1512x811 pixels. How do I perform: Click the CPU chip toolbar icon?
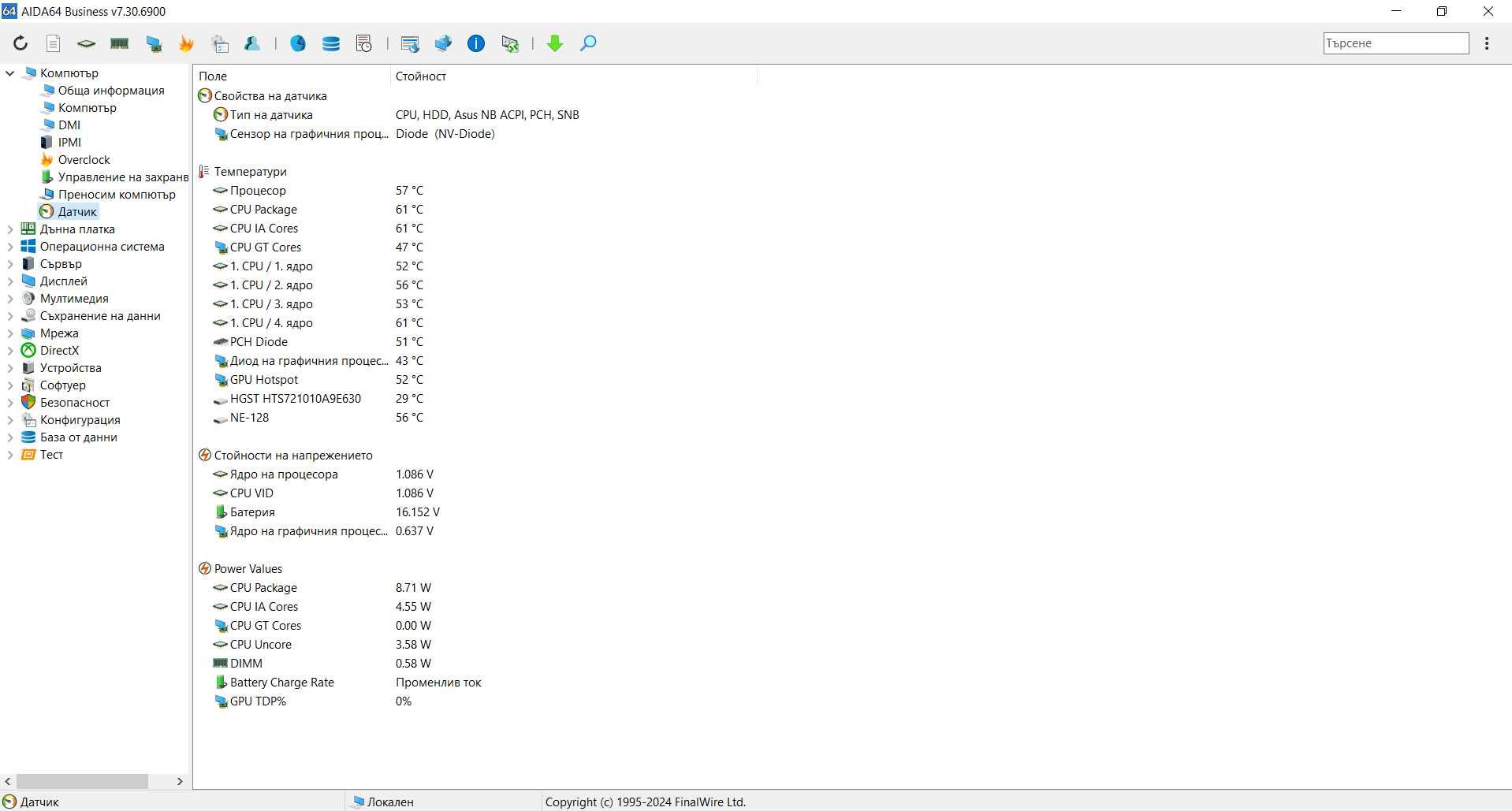86,43
